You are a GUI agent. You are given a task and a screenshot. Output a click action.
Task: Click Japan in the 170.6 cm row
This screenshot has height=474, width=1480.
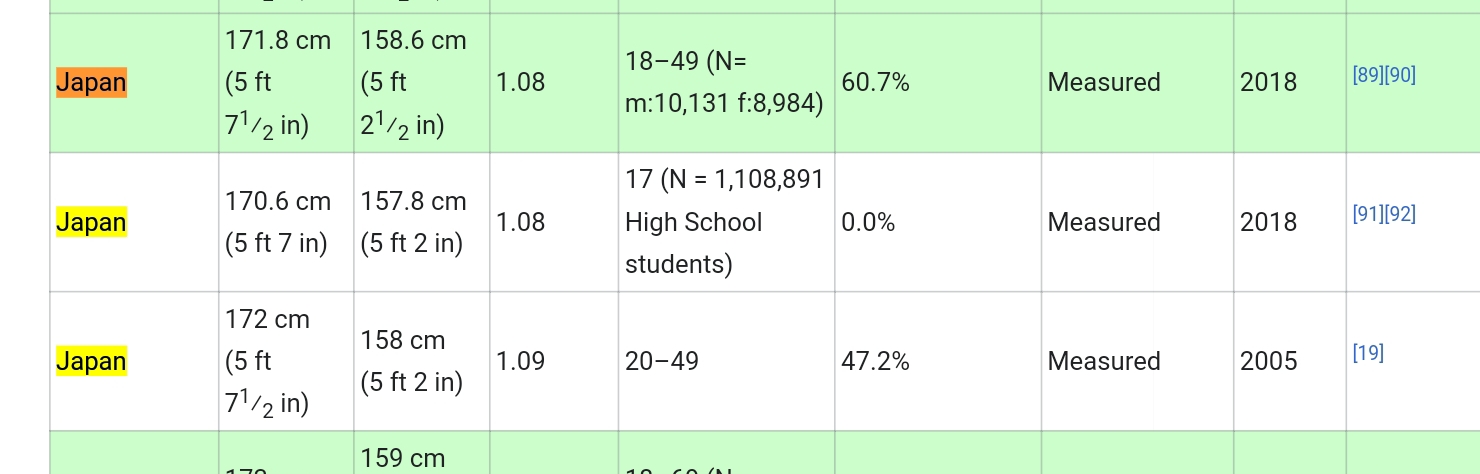pos(91,222)
